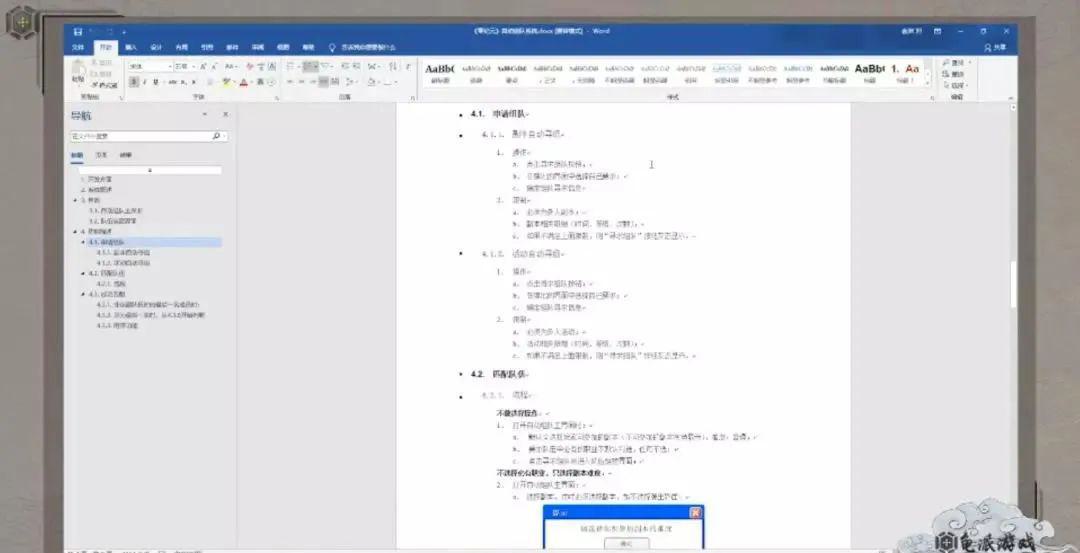
Task: Collapse heading 3 in navigation tree
Action: point(75,200)
